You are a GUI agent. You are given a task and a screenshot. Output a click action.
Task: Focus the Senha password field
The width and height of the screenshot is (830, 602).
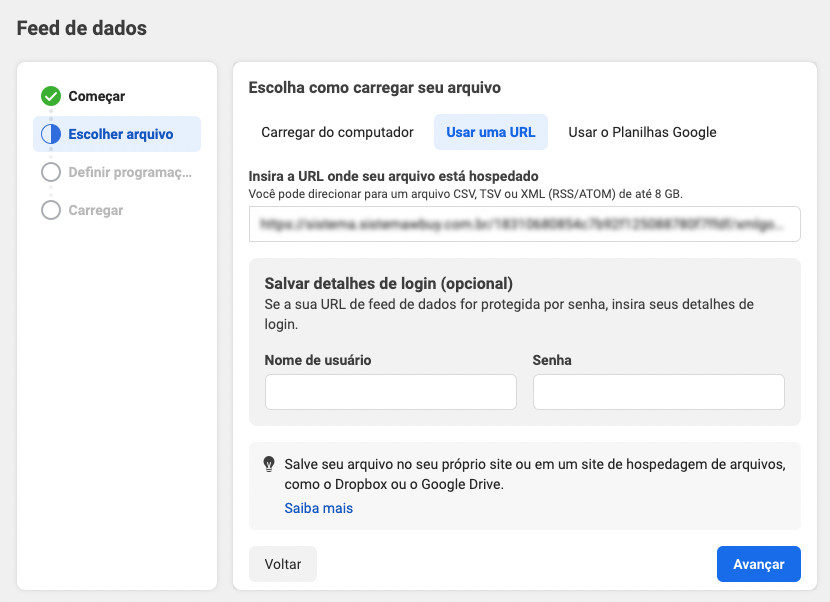(658, 392)
